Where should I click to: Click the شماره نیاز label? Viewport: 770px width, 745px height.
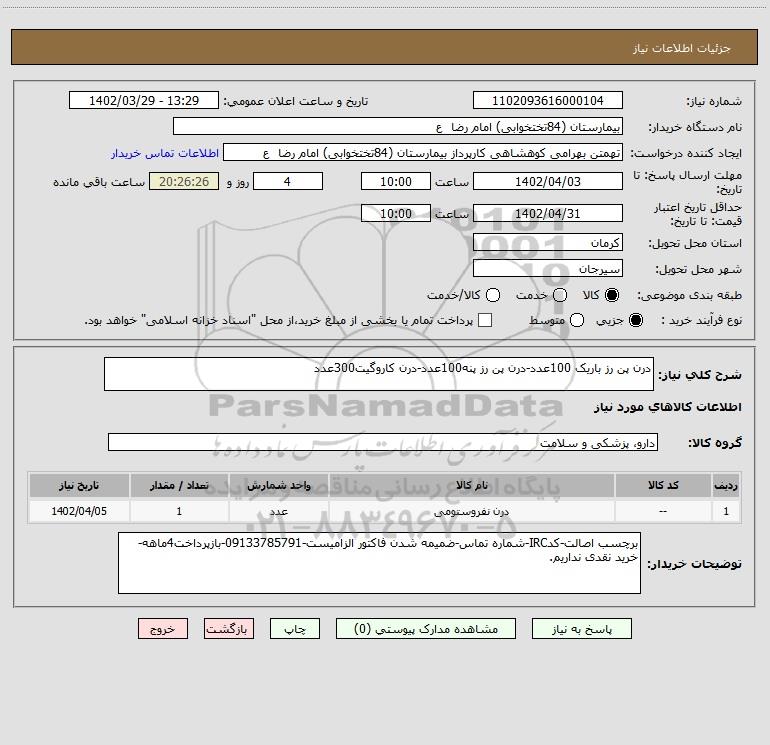pyautogui.click(x=714, y=101)
